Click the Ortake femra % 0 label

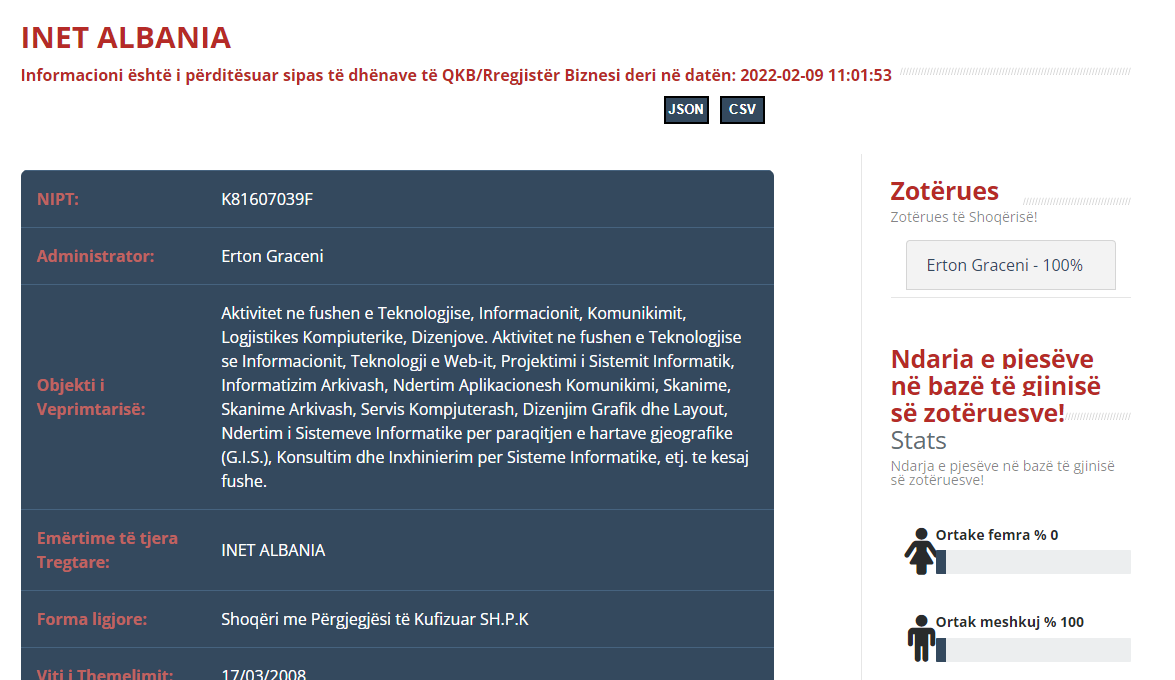click(997, 535)
